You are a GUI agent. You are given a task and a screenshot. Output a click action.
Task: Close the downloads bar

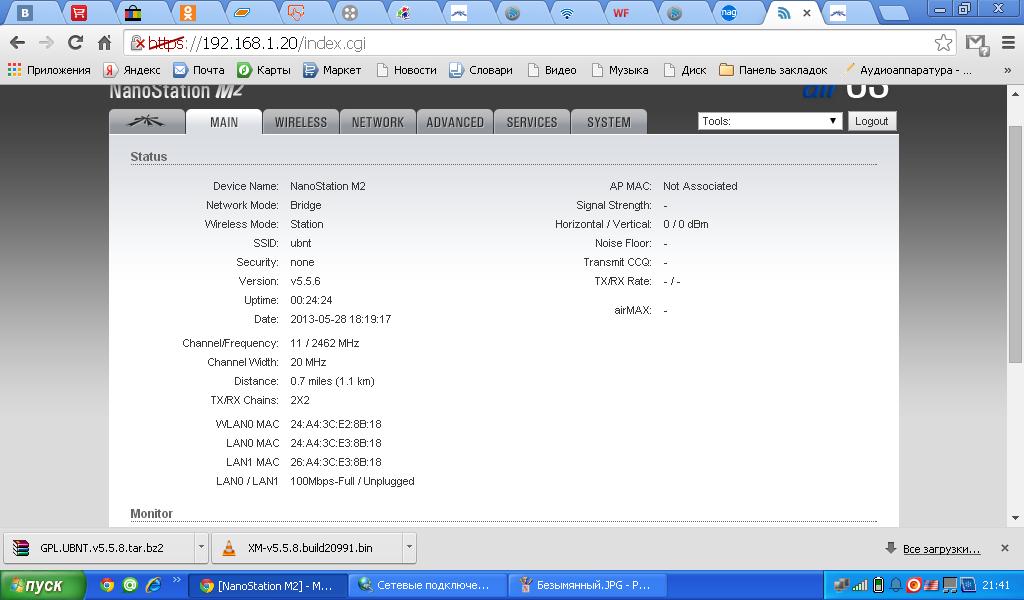1005,548
